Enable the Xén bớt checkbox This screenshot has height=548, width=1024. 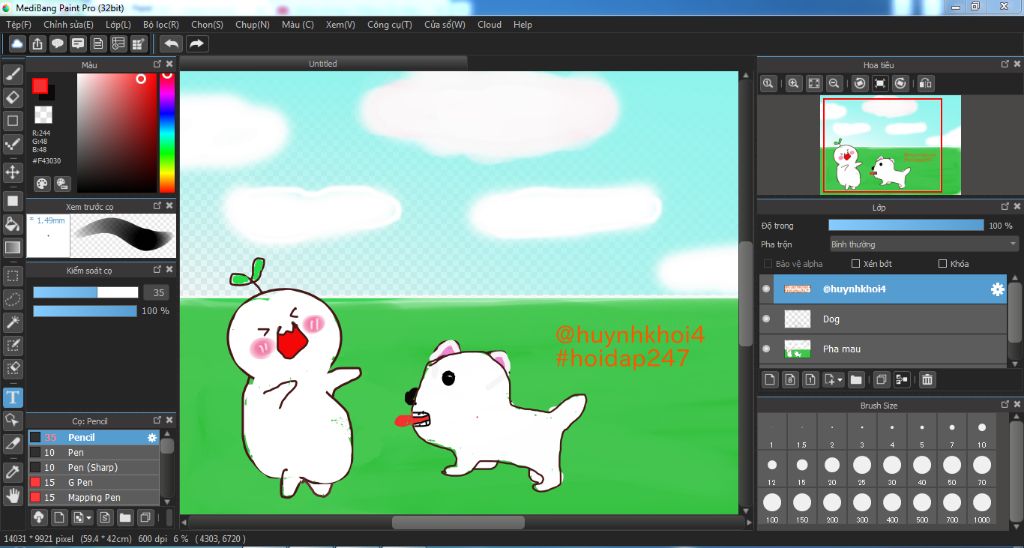tap(856, 264)
